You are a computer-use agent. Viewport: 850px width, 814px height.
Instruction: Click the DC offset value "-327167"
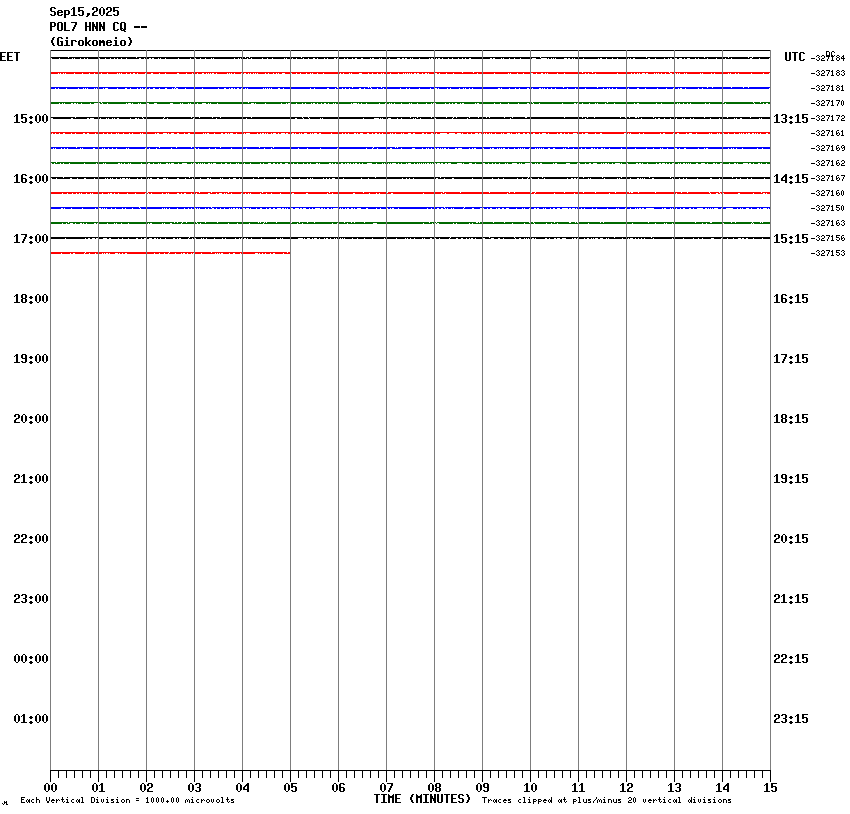[x=828, y=178]
